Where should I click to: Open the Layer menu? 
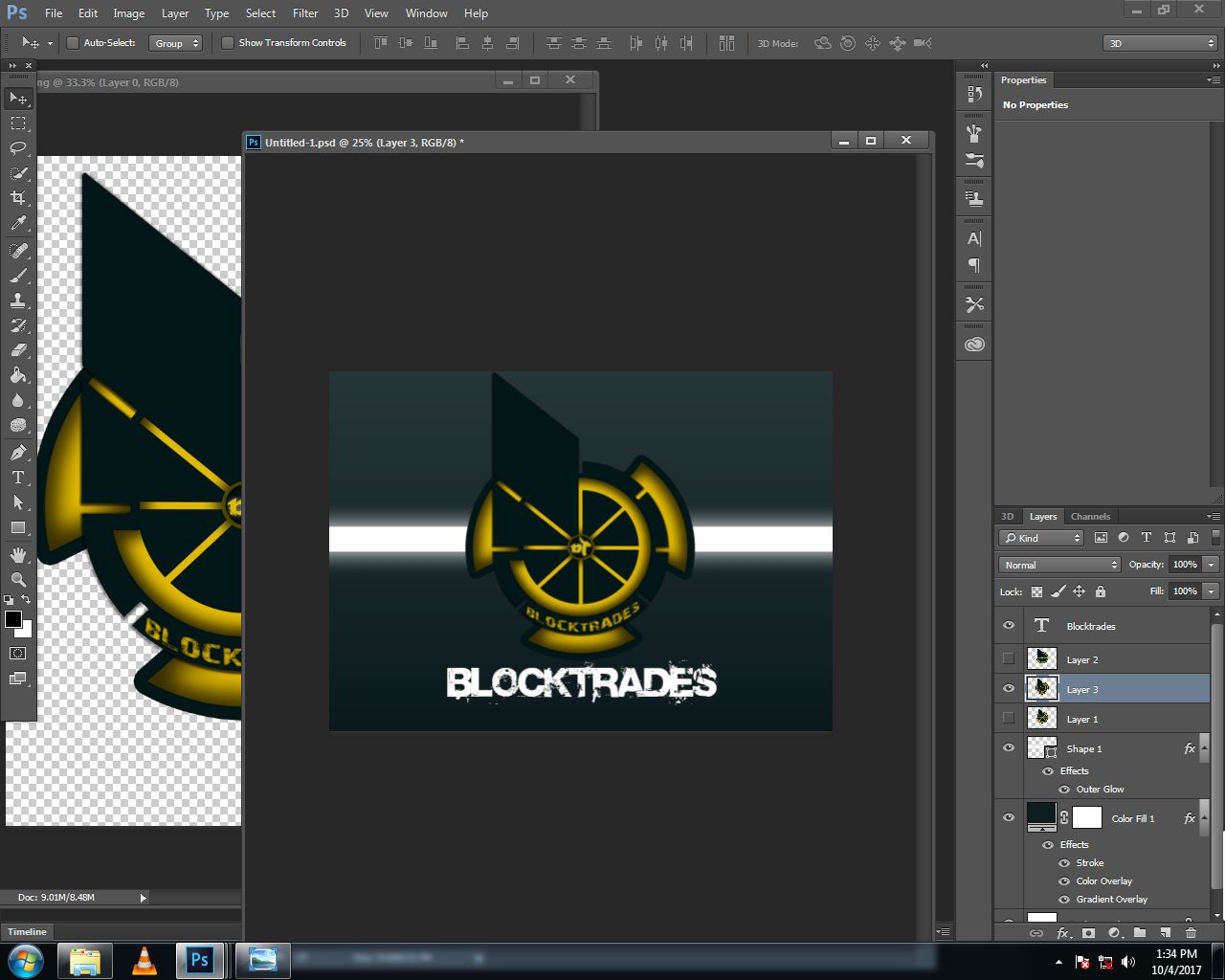click(175, 13)
